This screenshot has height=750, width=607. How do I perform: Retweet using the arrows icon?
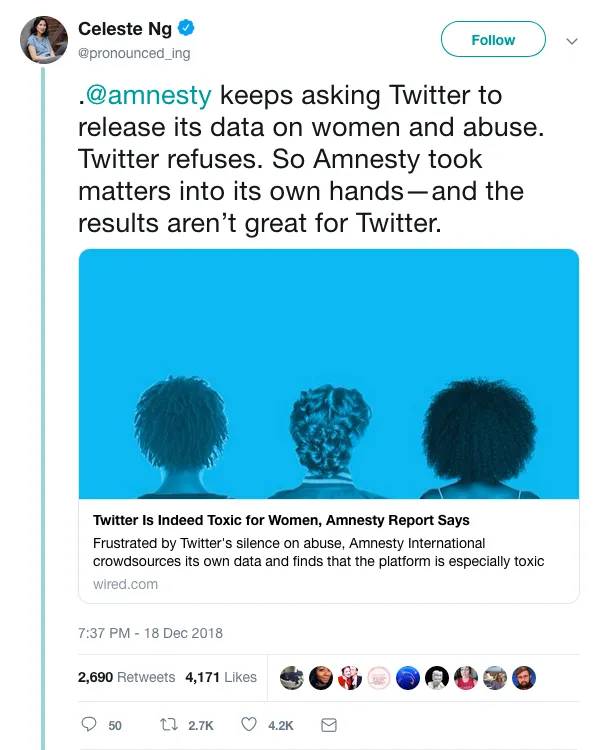click(168, 725)
